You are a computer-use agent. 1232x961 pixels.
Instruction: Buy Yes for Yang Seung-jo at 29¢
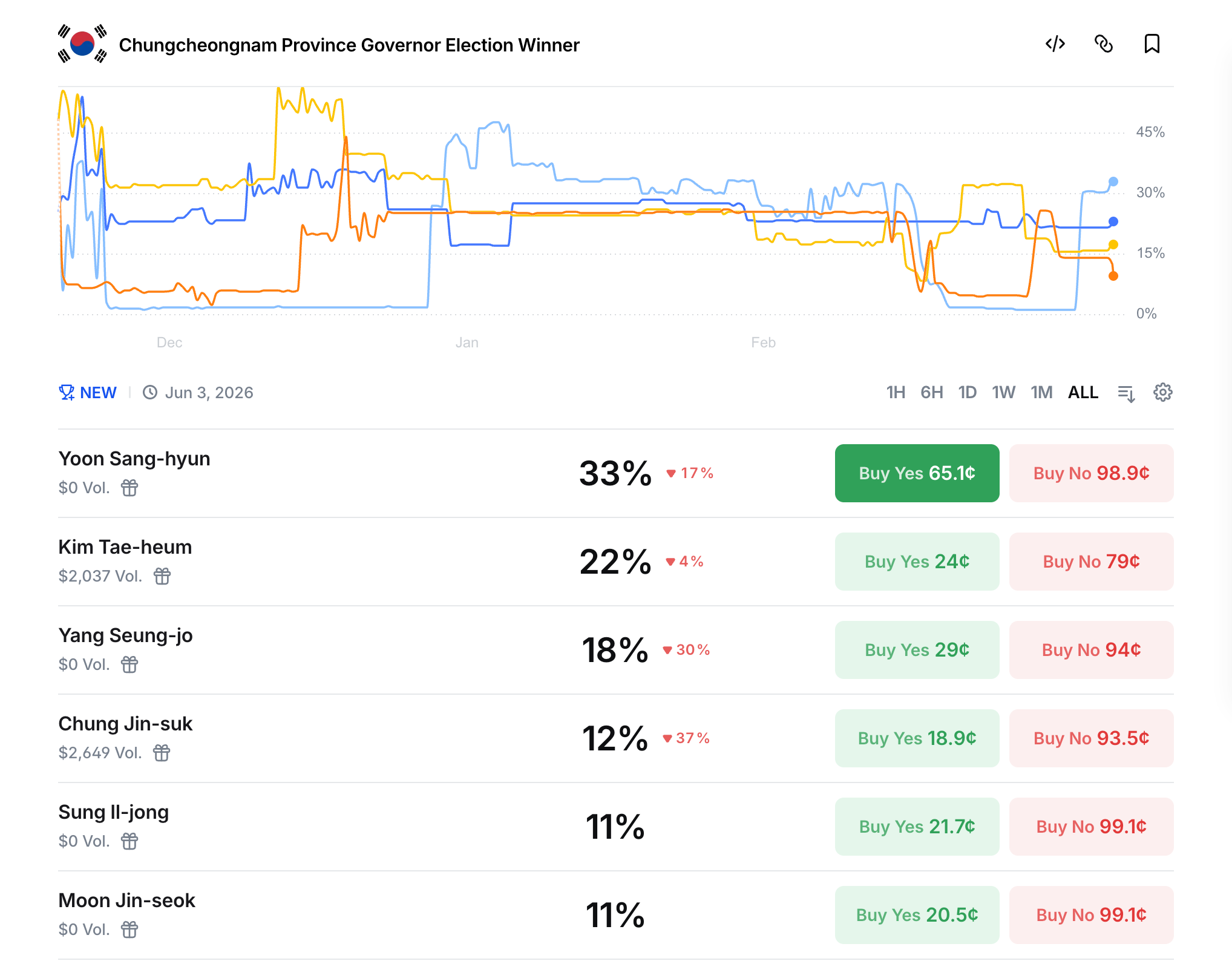(x=917, y=650)
